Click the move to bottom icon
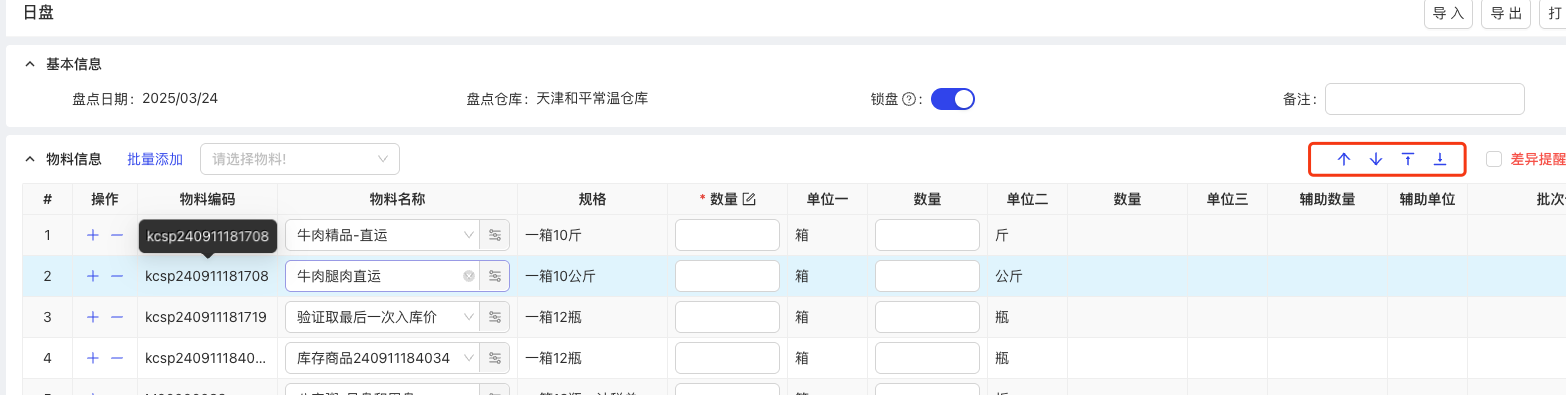Screen dimensions: 1566x395 pyautogui.click(x=1440, y=159)
